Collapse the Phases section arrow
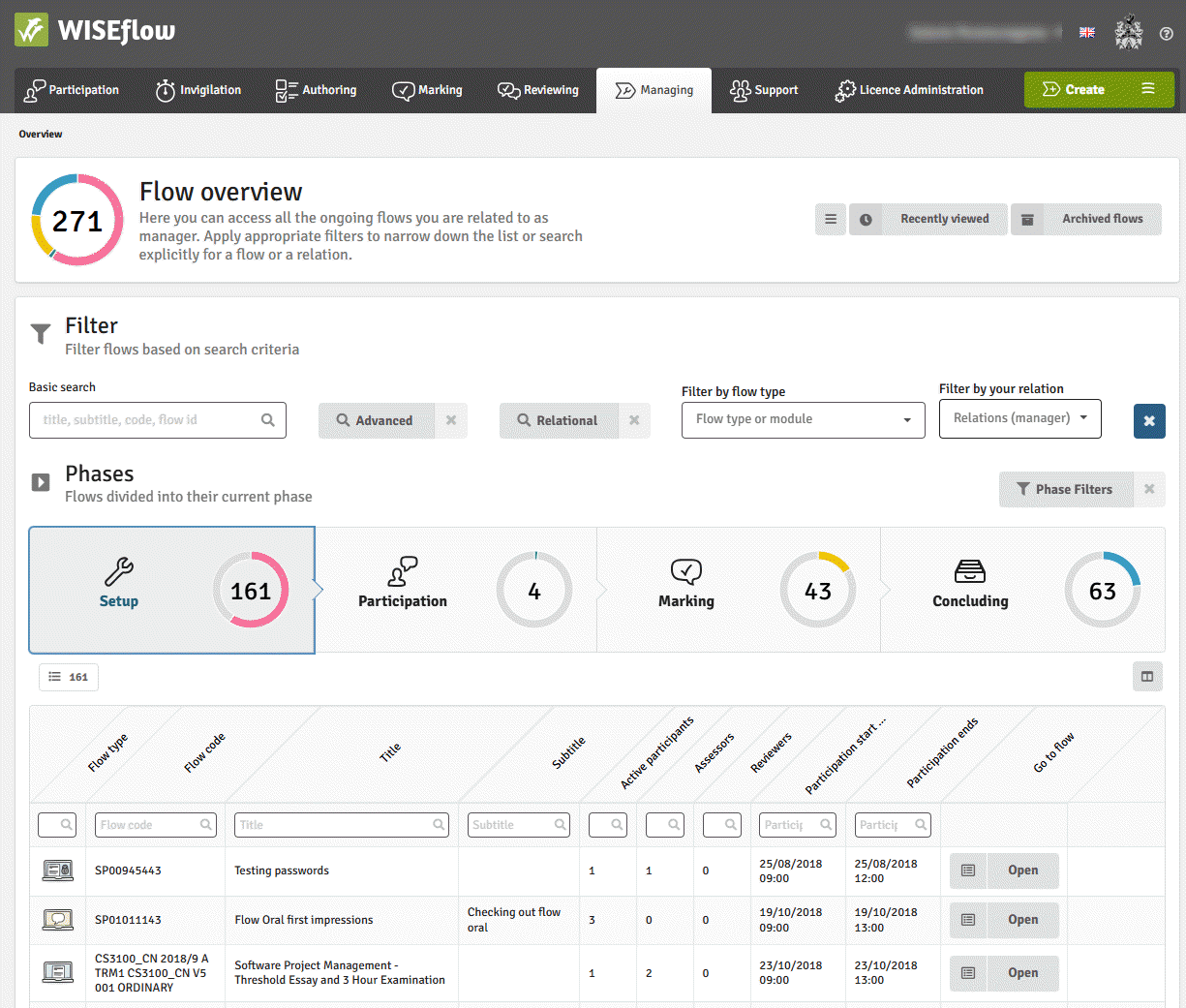 [40, 481]
